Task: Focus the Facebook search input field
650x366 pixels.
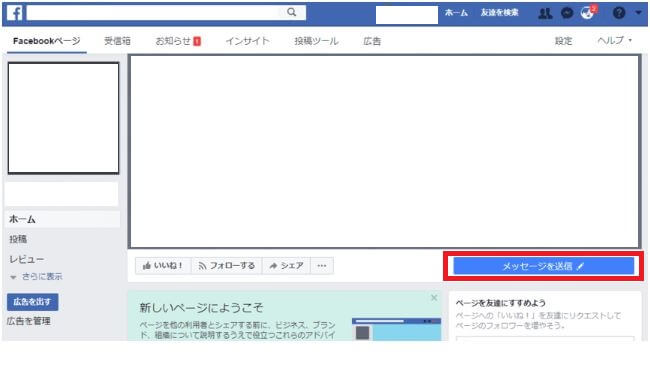Action: tap(166, 12)
